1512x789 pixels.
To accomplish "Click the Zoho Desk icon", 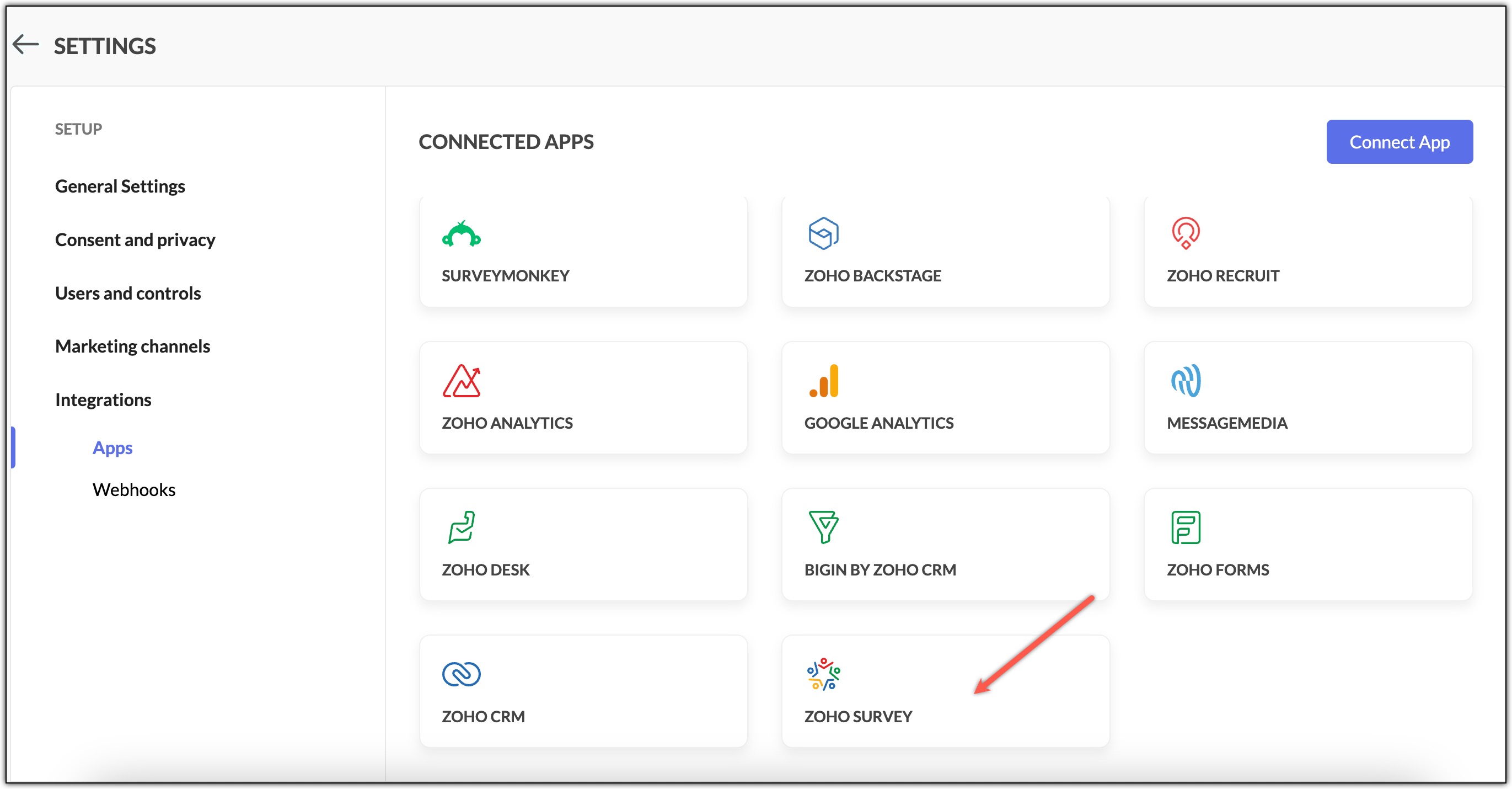I will [462, 527].
